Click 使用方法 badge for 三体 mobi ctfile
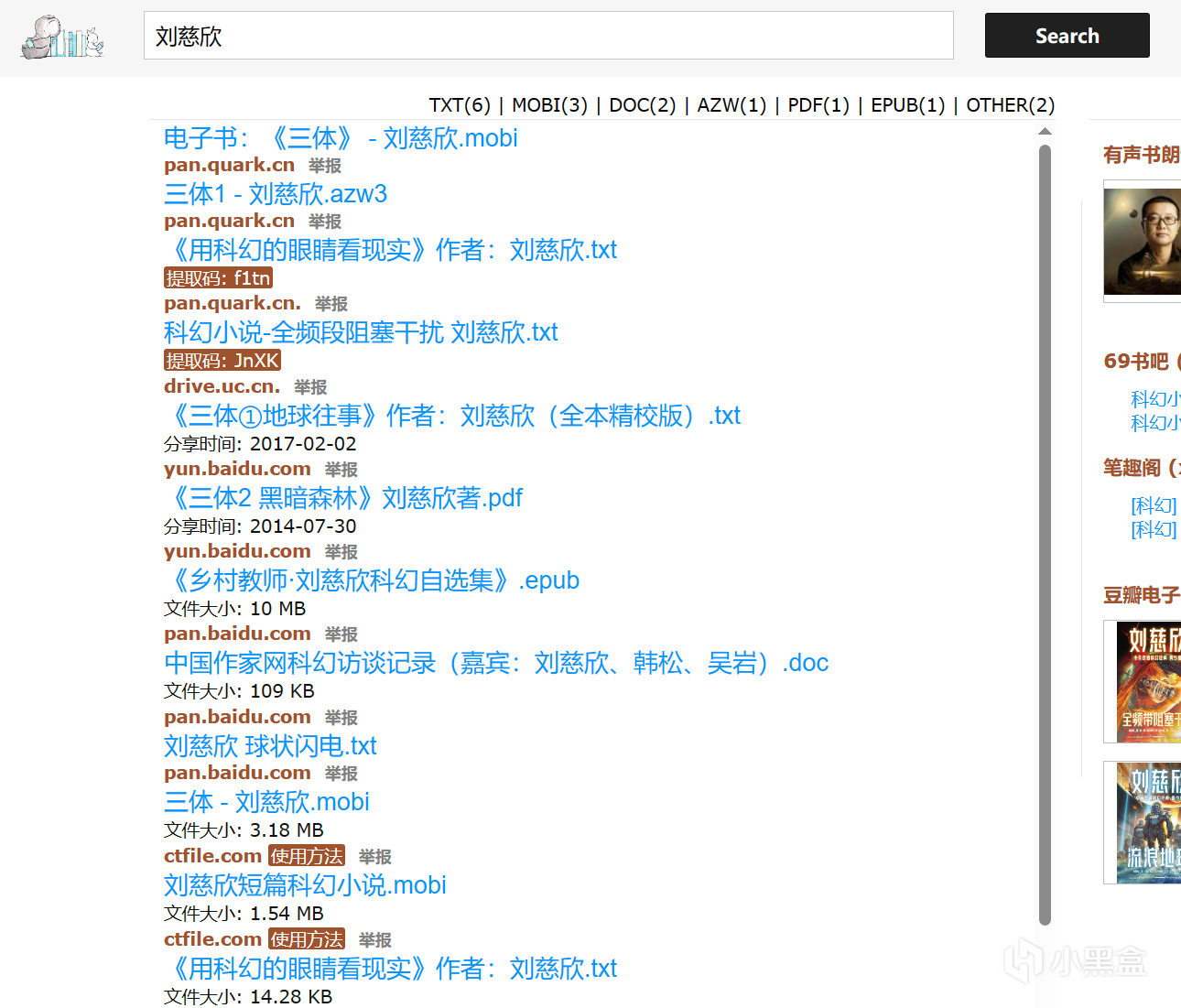The image size is (1181, 1008). [x=307, y=856]
